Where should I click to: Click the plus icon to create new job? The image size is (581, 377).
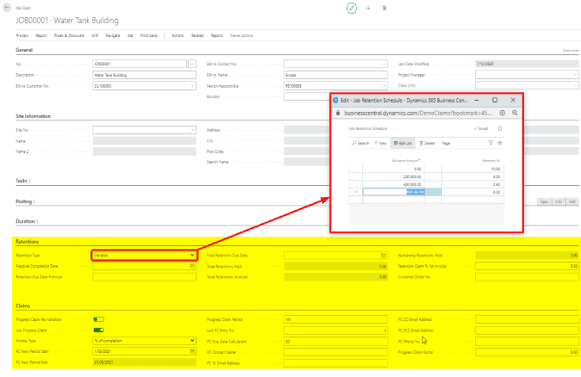[368, 8]
